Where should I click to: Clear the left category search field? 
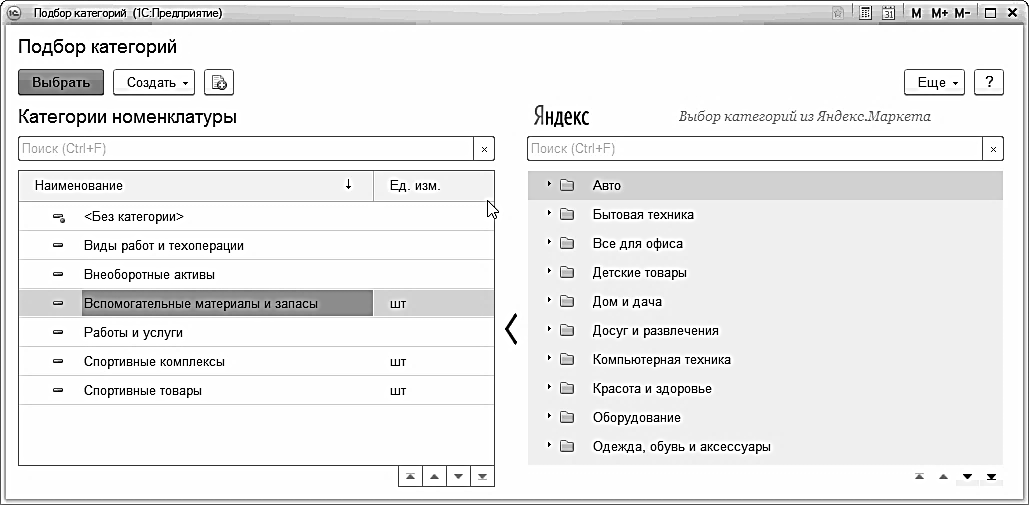click(x=484, y=149)
